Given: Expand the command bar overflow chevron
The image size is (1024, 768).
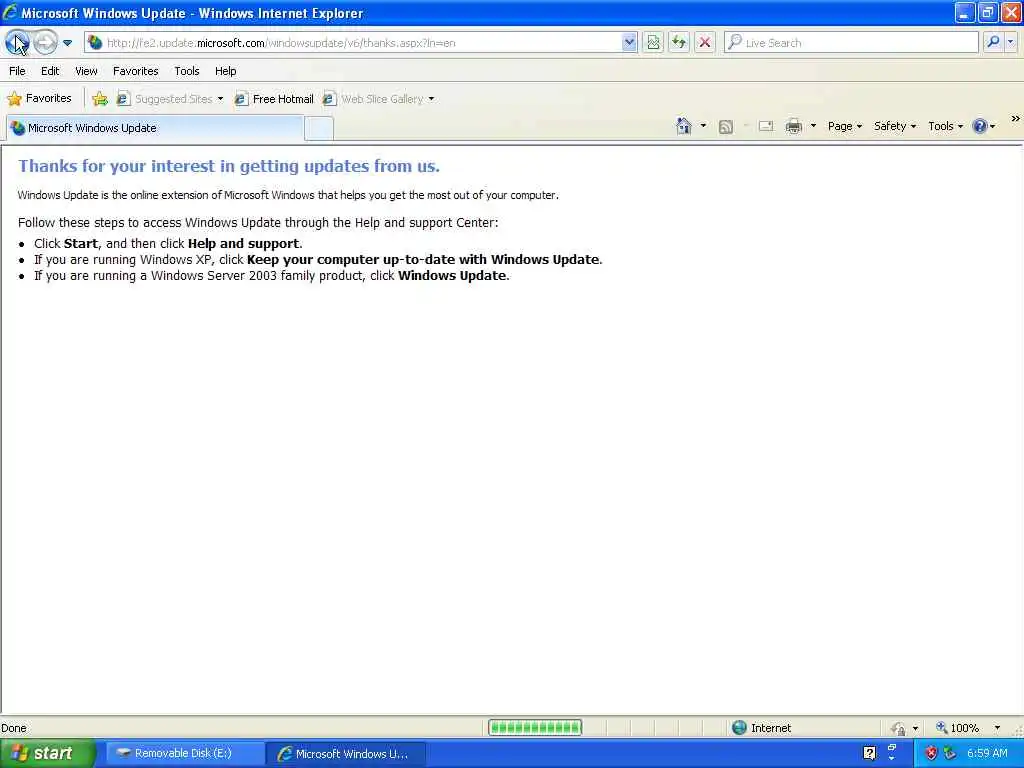Looking at the screenshot, I should pyautogui.click(x=1015, y=119).
